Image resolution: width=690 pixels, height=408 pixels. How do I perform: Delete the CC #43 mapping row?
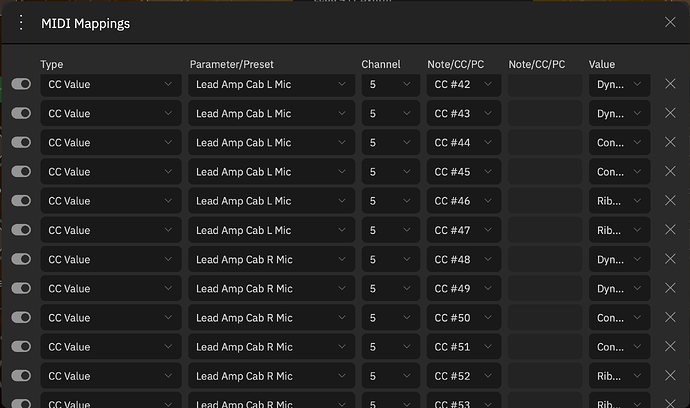tap(670, 113)
